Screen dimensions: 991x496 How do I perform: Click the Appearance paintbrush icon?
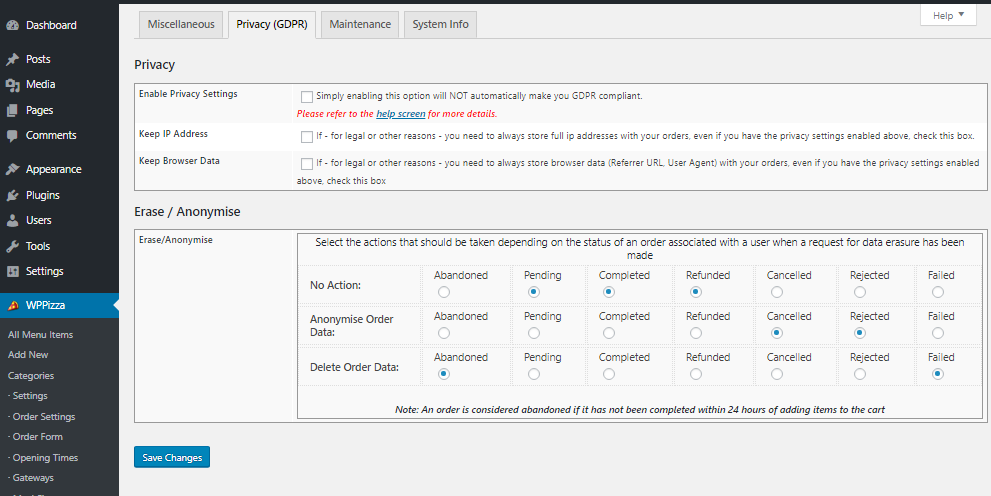coord(13,170)
